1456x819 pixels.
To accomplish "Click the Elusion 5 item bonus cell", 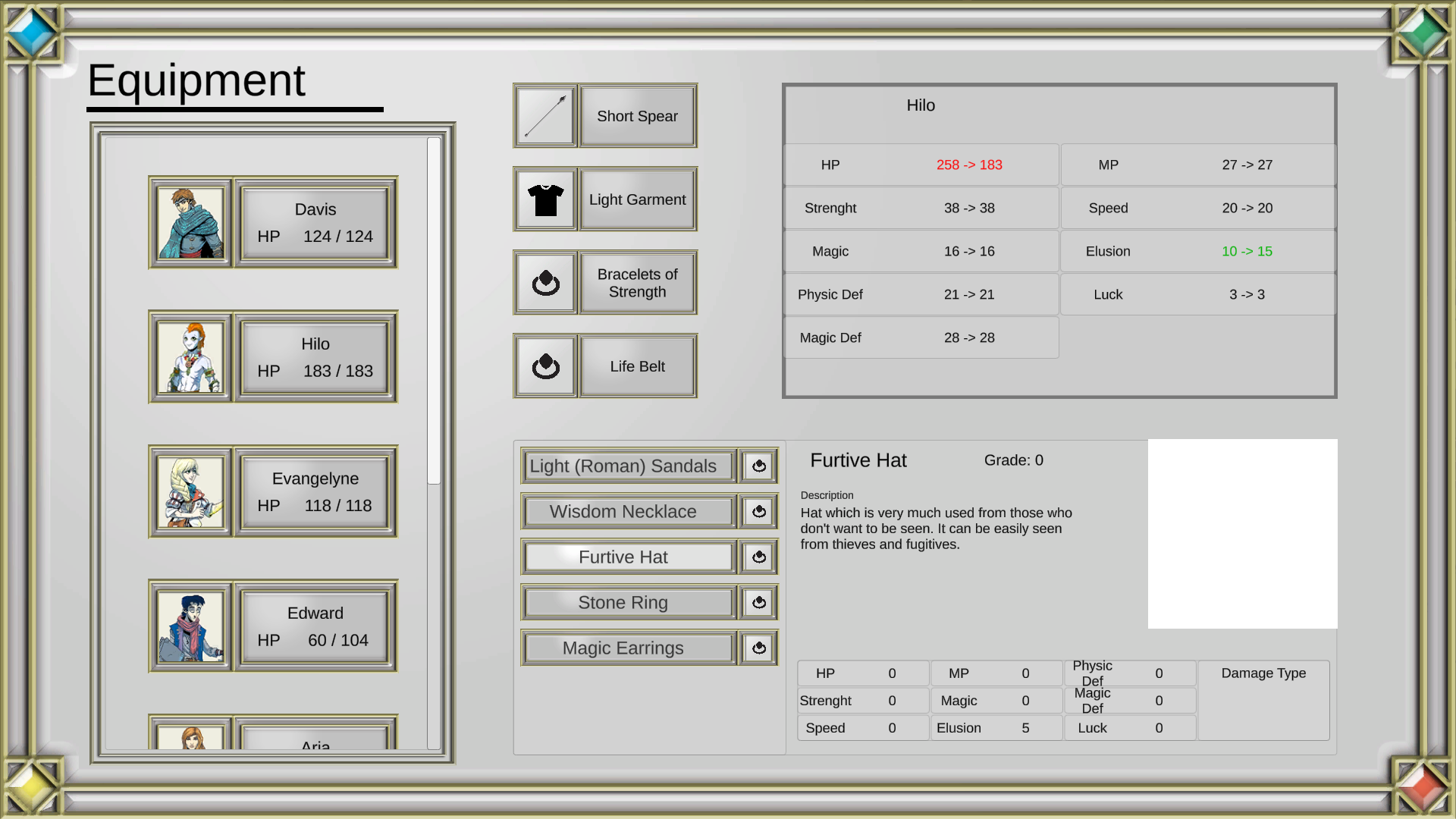I will click(996, 728).
